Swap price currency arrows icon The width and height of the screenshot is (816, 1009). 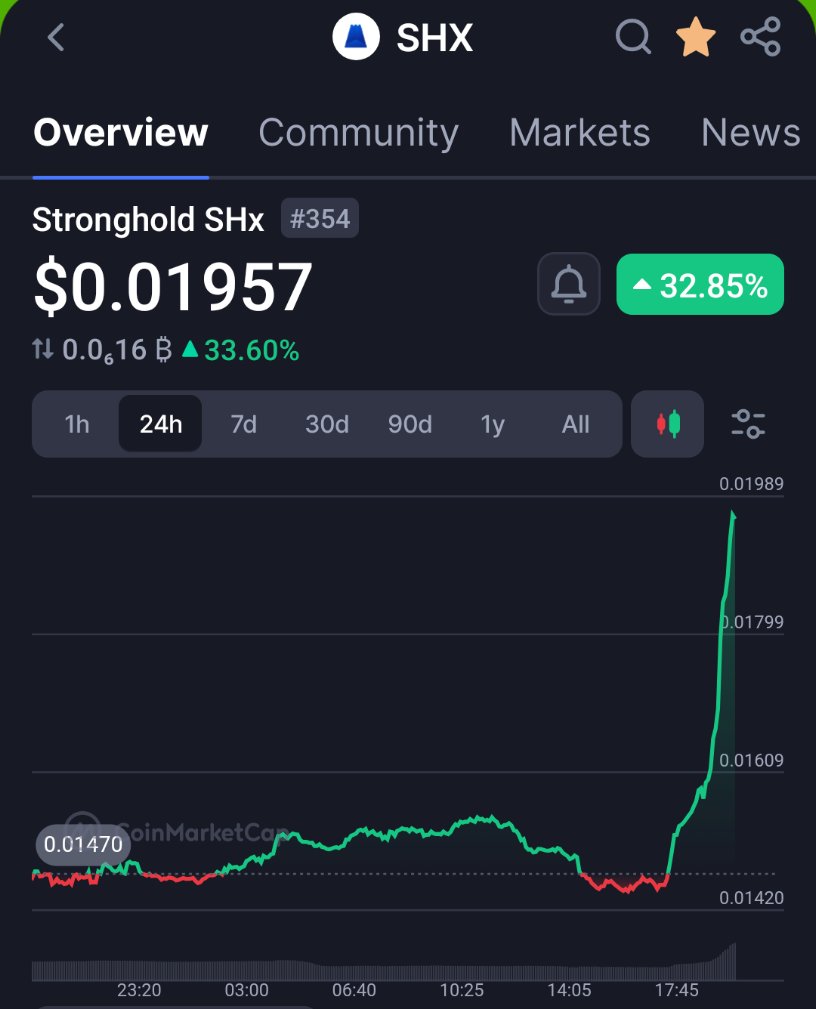(x=43, y=349)
